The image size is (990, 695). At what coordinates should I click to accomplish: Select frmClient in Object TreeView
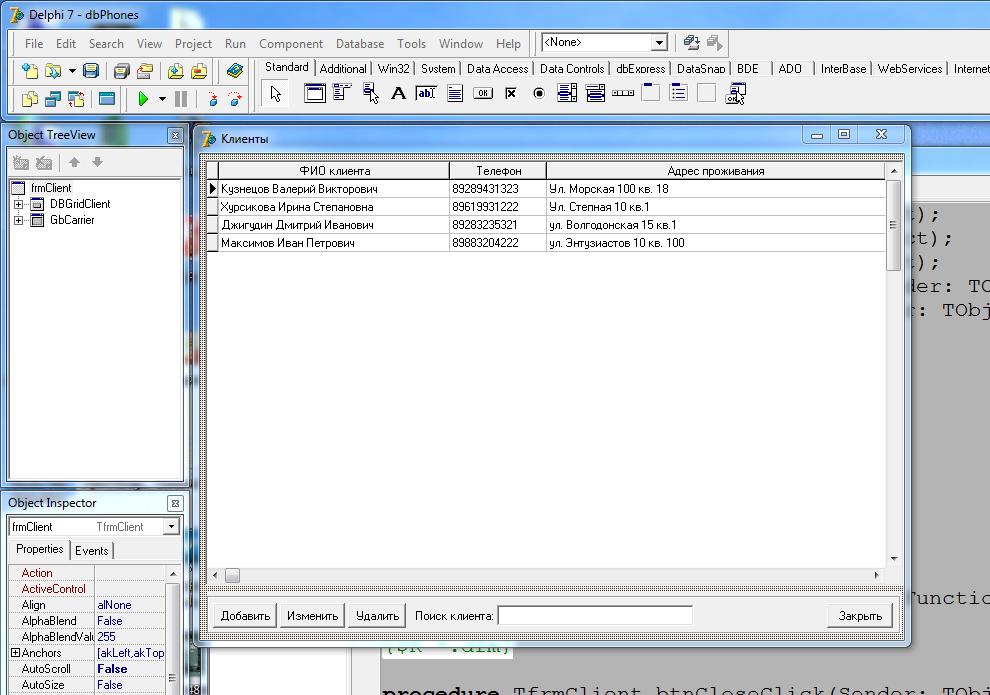point(51,187)
